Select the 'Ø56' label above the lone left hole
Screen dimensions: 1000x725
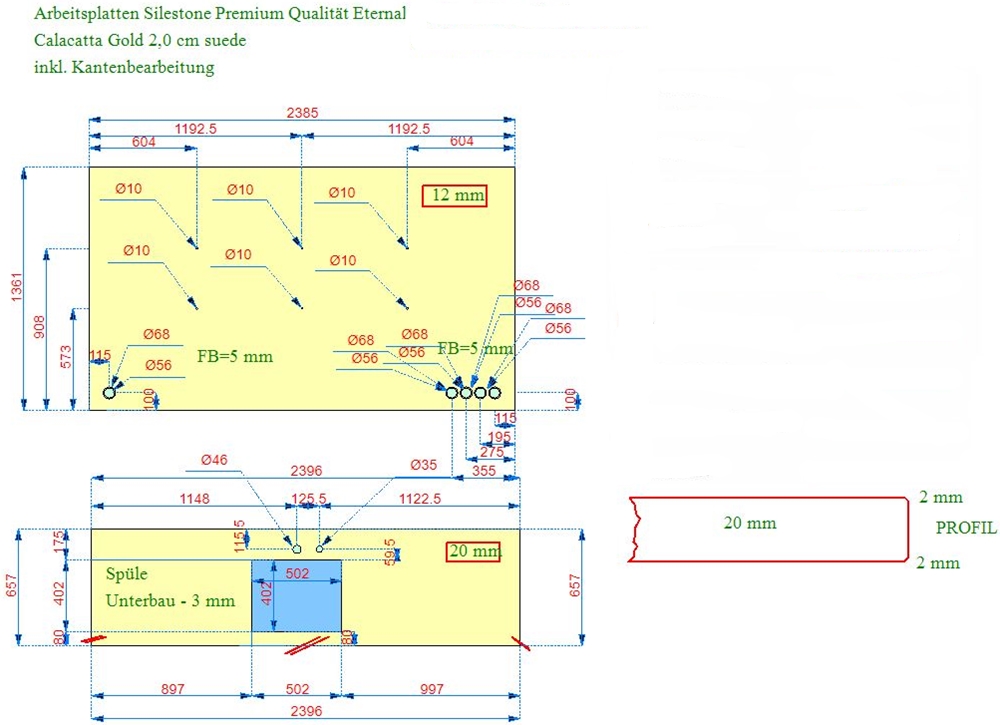[x=158, y=365]
